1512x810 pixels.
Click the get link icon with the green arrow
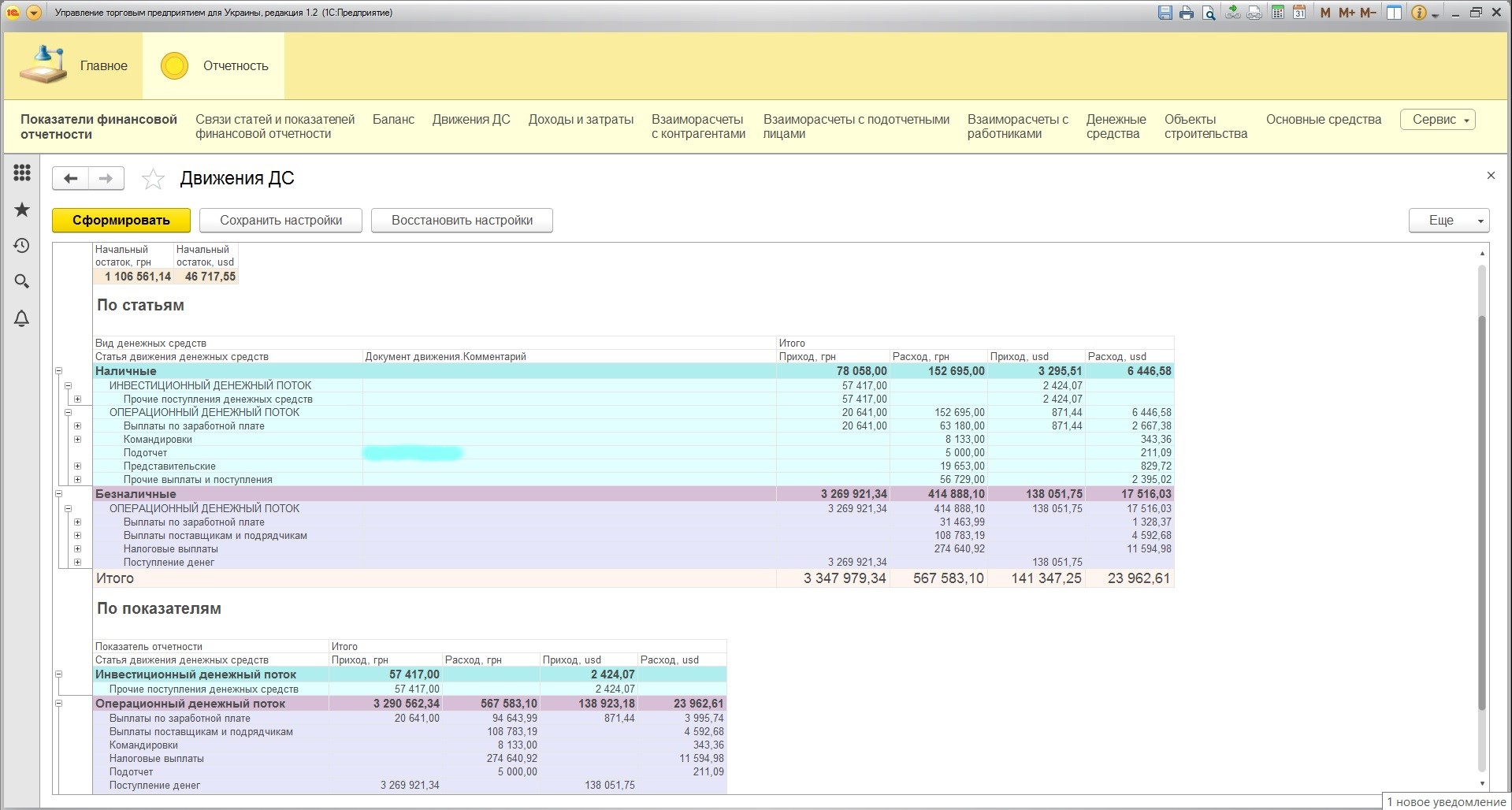(x=1233, y=13)
